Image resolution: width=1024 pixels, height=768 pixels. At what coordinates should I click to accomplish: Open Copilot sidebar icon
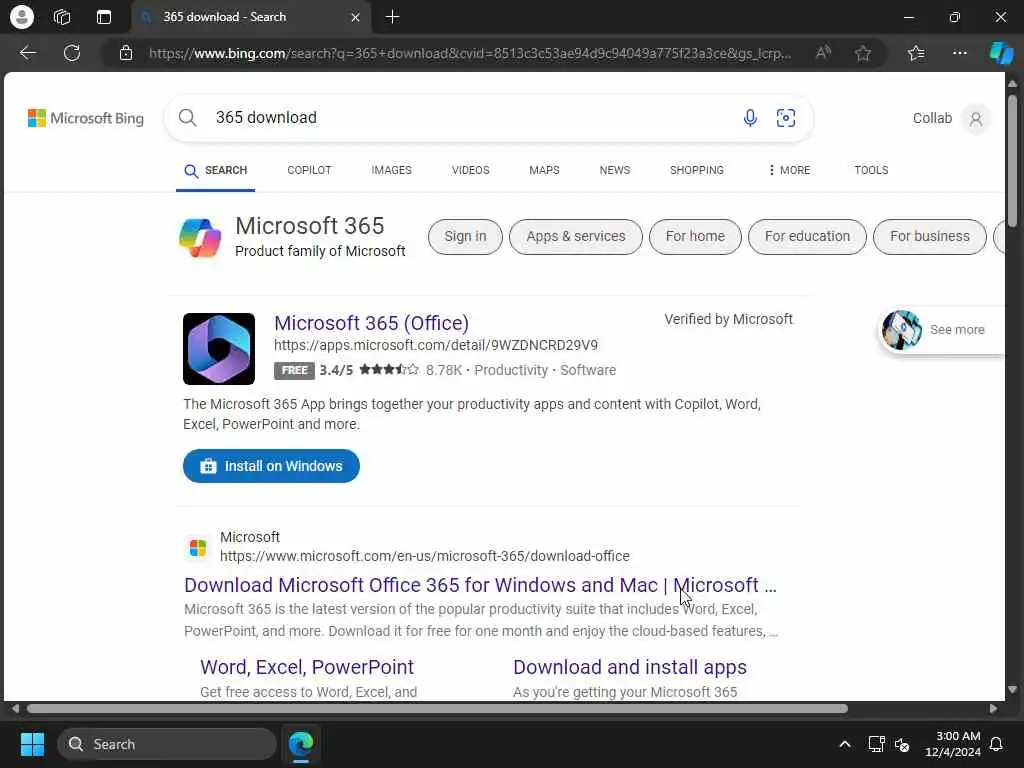(x=1000, y=53)
